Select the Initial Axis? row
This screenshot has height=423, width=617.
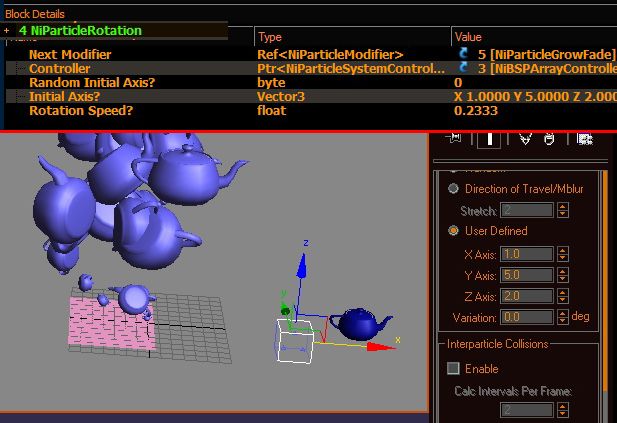[311, 96]
